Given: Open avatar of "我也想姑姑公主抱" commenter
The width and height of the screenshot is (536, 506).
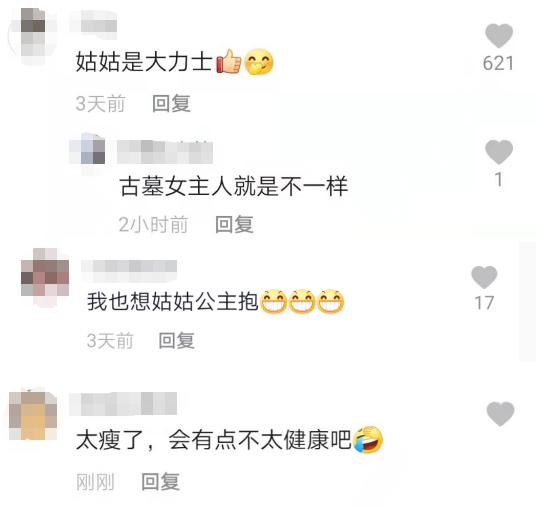Looking at the screenshot, I should (45, 277).
